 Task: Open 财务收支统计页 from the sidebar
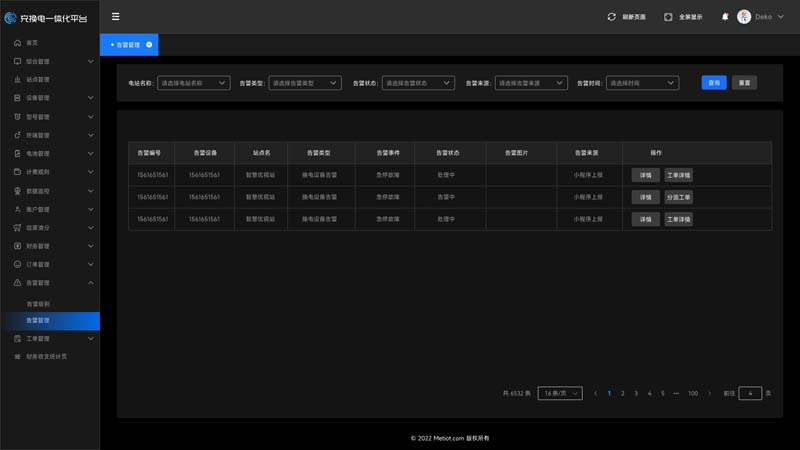46,357
